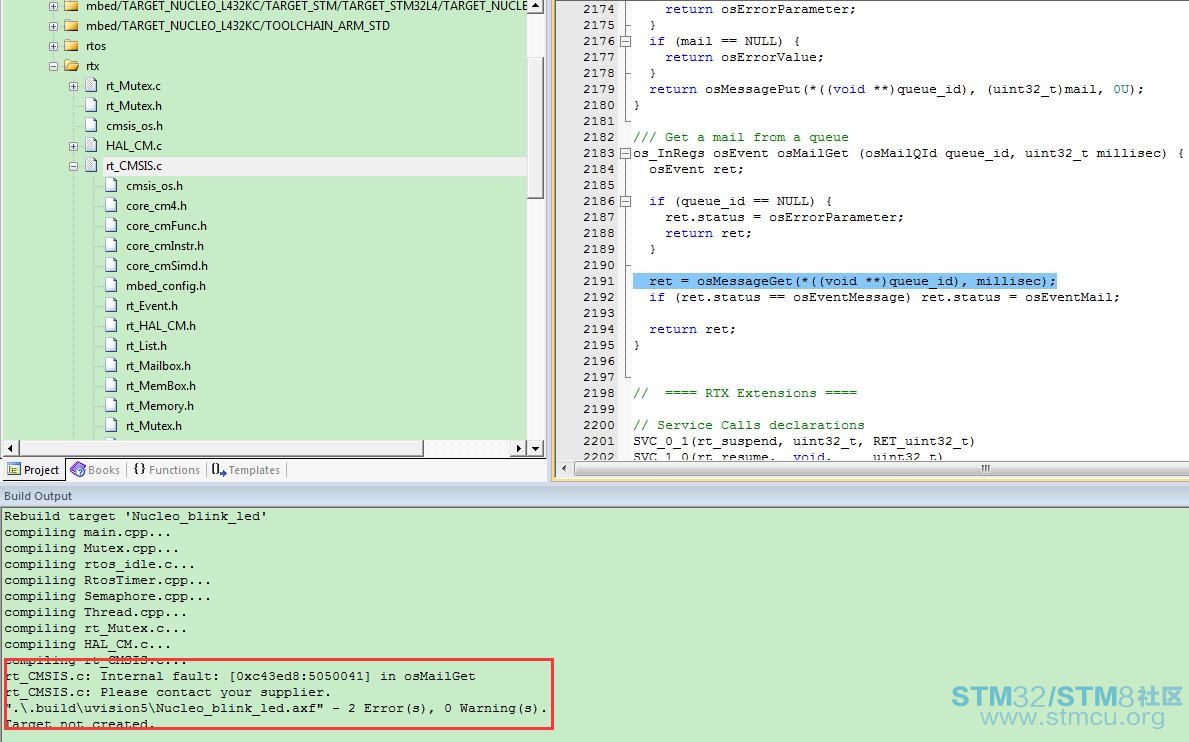This screenshot has height=742, width=1189.
Task: Click the Books tab icon
Action: pos(77,470)
